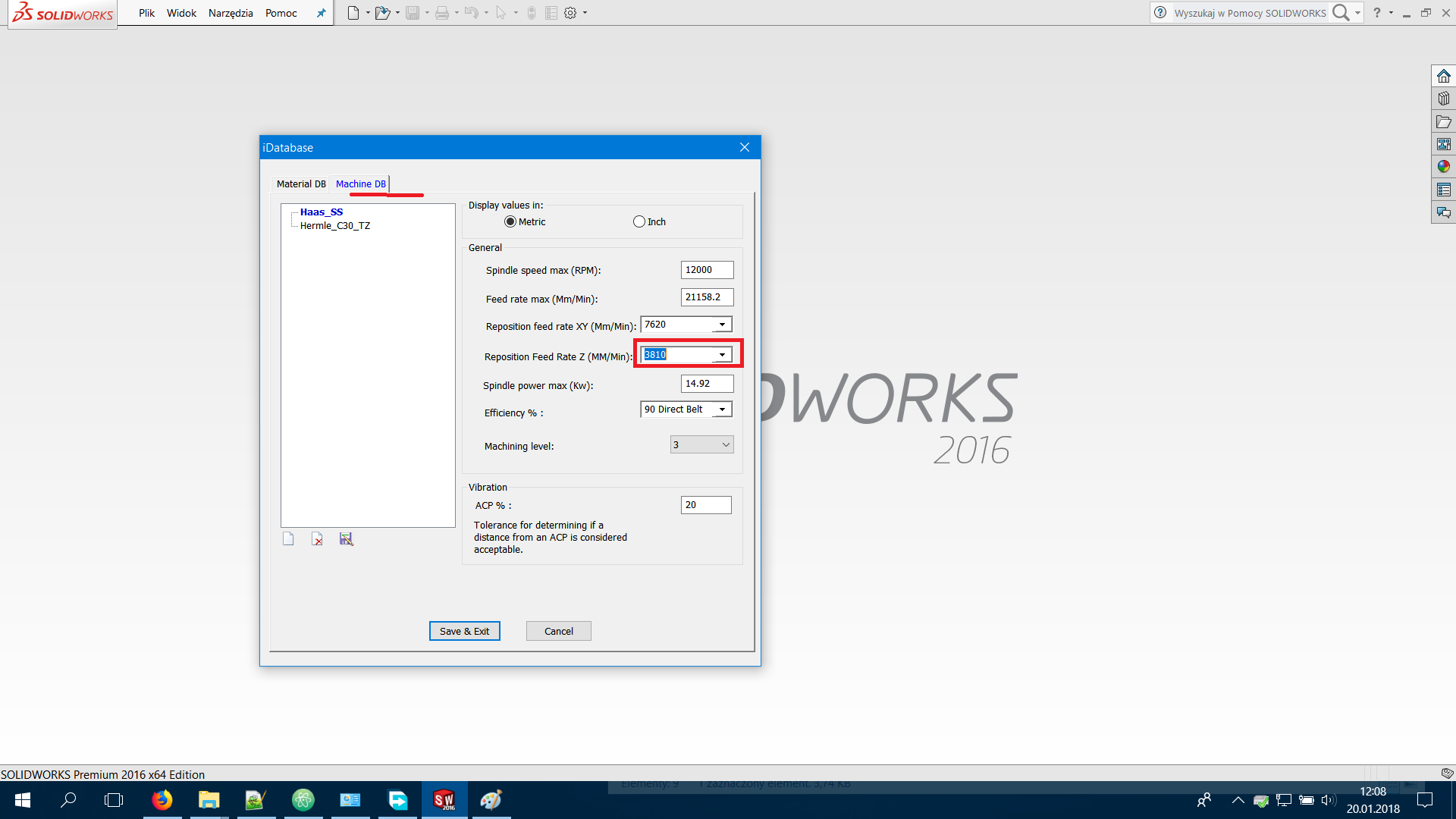
Task: Click the File Properties list icon
Action: (x=551, y=13)
